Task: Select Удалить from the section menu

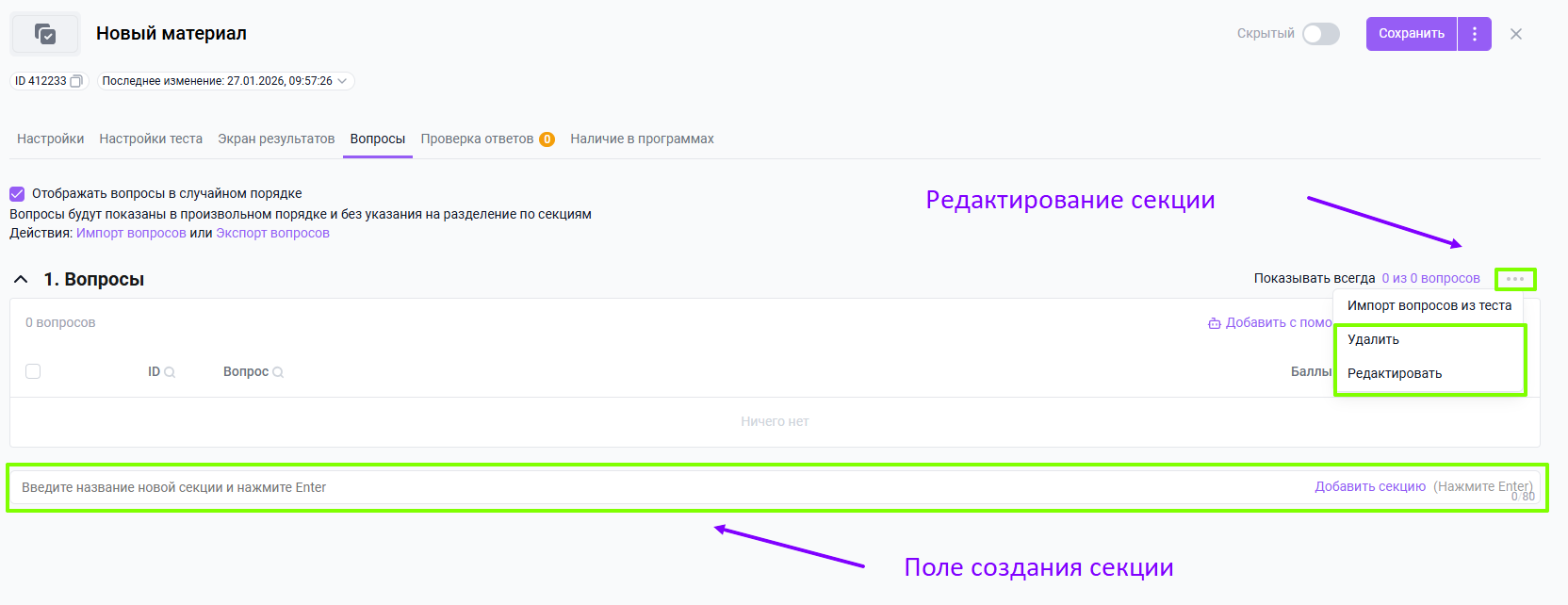Action: click(1429, 339)
